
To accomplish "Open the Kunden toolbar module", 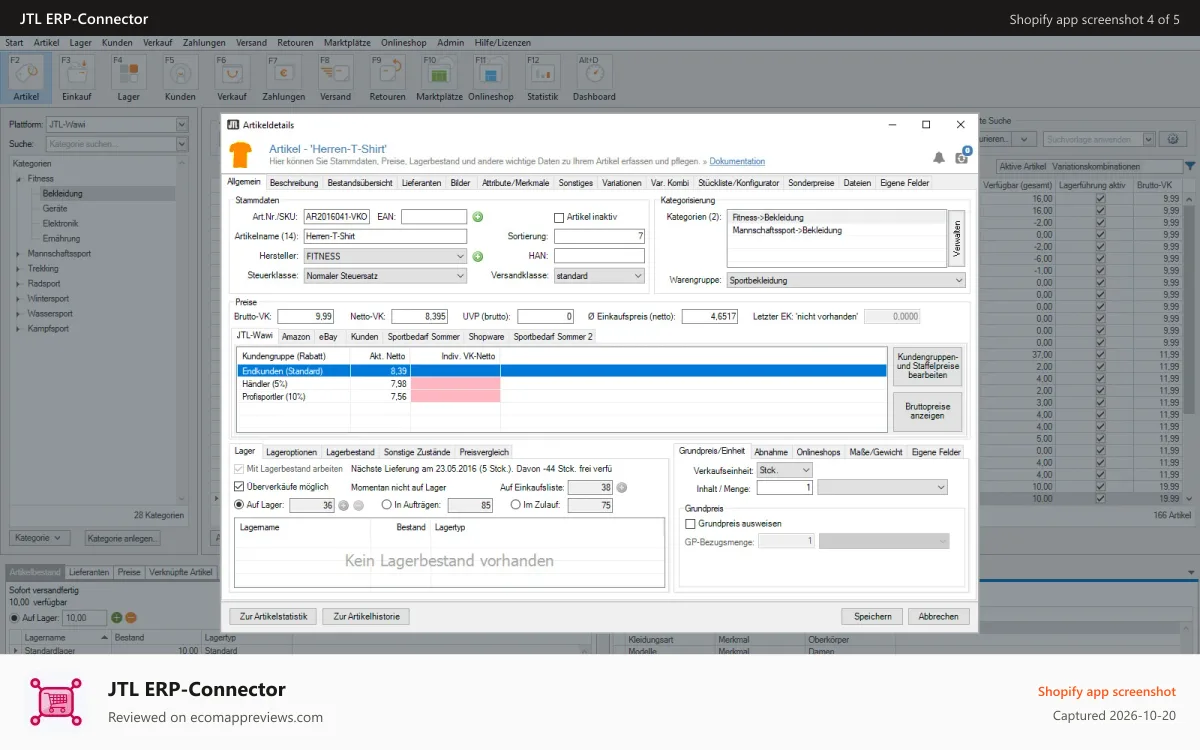I will coord(180,78).
